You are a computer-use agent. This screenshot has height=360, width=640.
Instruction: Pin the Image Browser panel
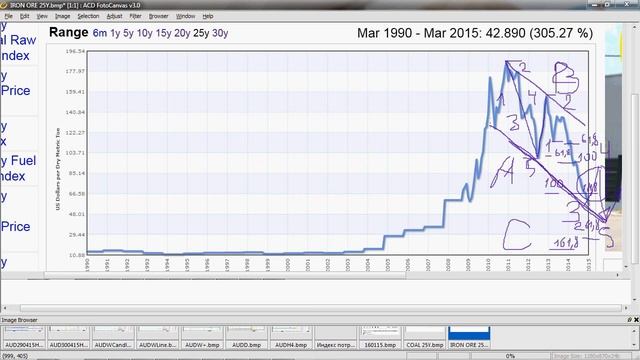pos(630,320)
